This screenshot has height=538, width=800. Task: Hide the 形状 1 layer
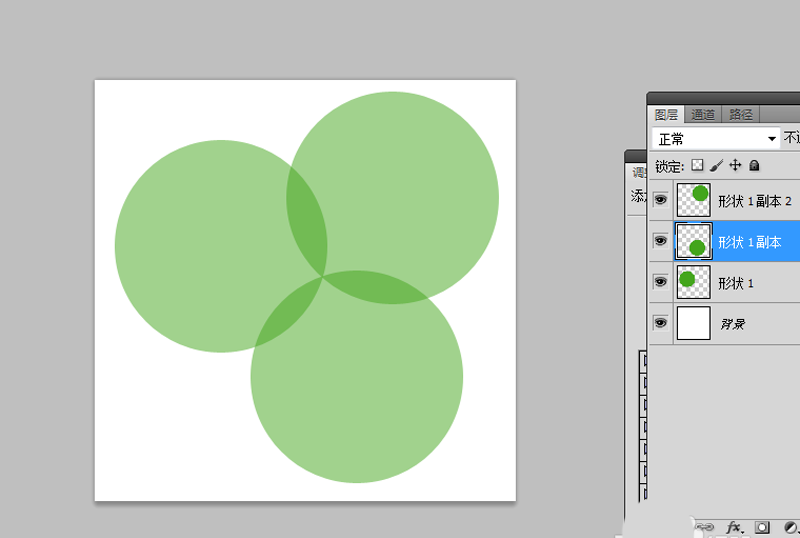pos(660,282)
